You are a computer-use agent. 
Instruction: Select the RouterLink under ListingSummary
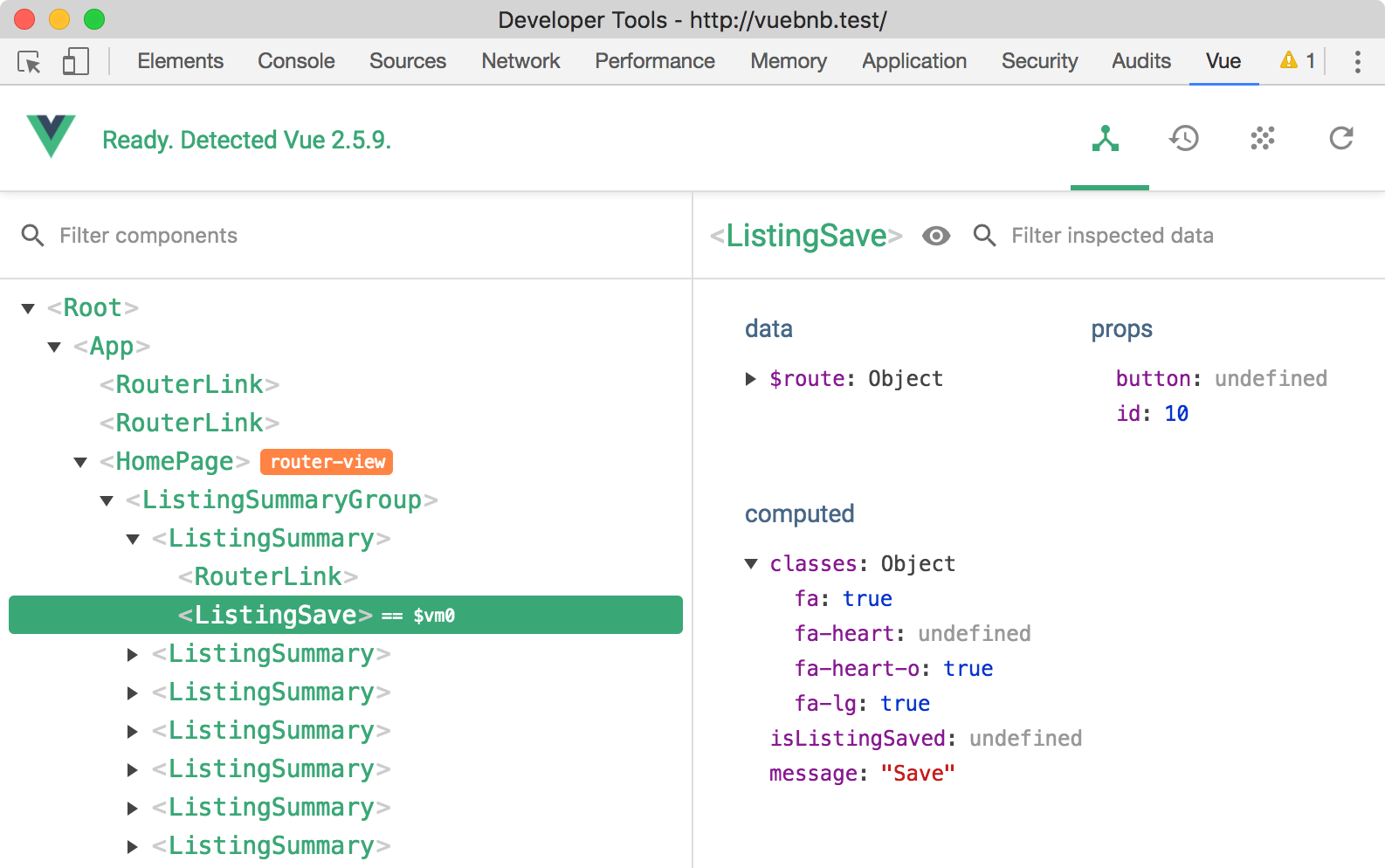coord(268,577)
